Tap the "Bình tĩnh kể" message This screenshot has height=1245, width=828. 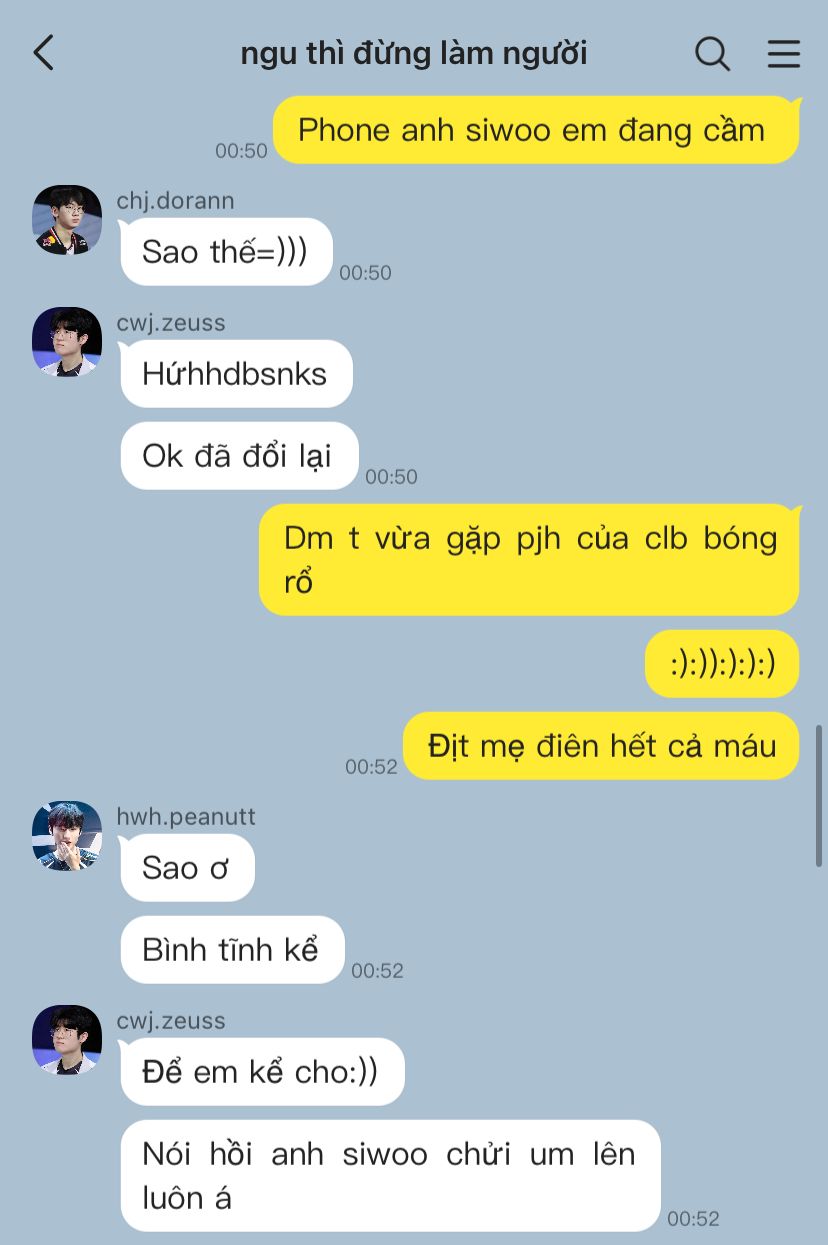coord(232,950)
